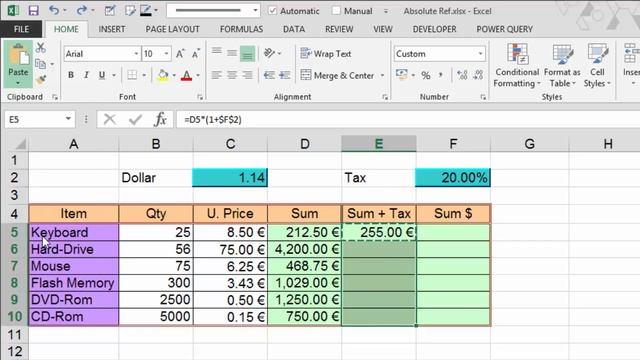
Task: Open Conditional Formatting menu
Action: [x=517, y=65]
